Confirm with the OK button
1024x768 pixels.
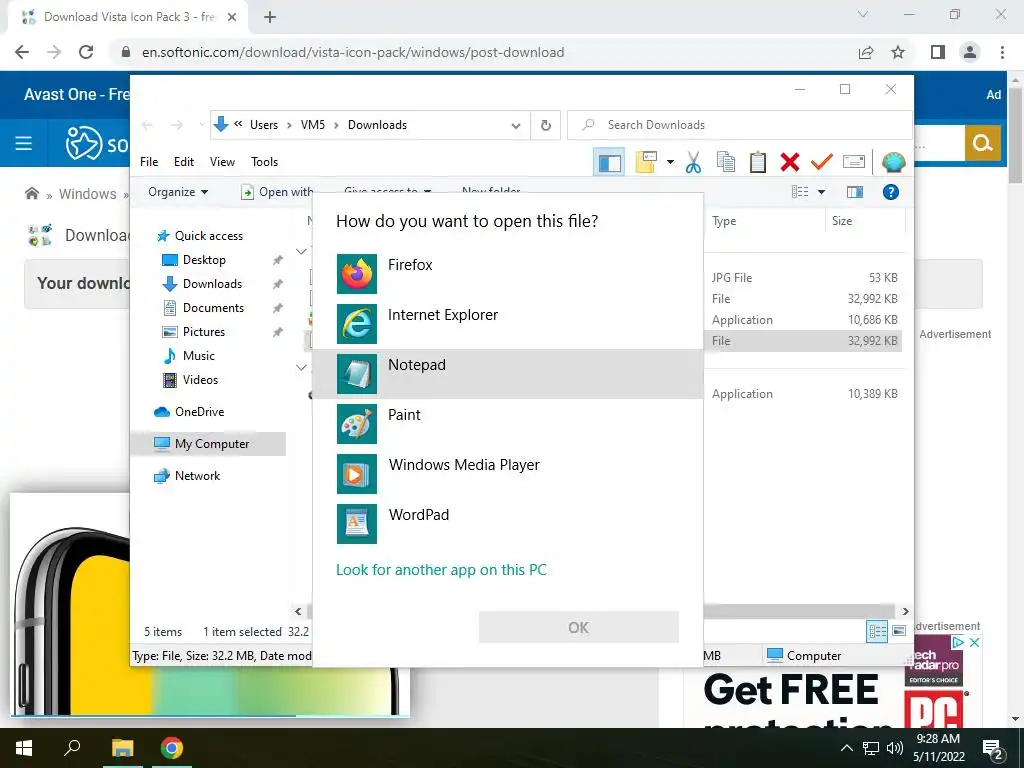(579, 628)
